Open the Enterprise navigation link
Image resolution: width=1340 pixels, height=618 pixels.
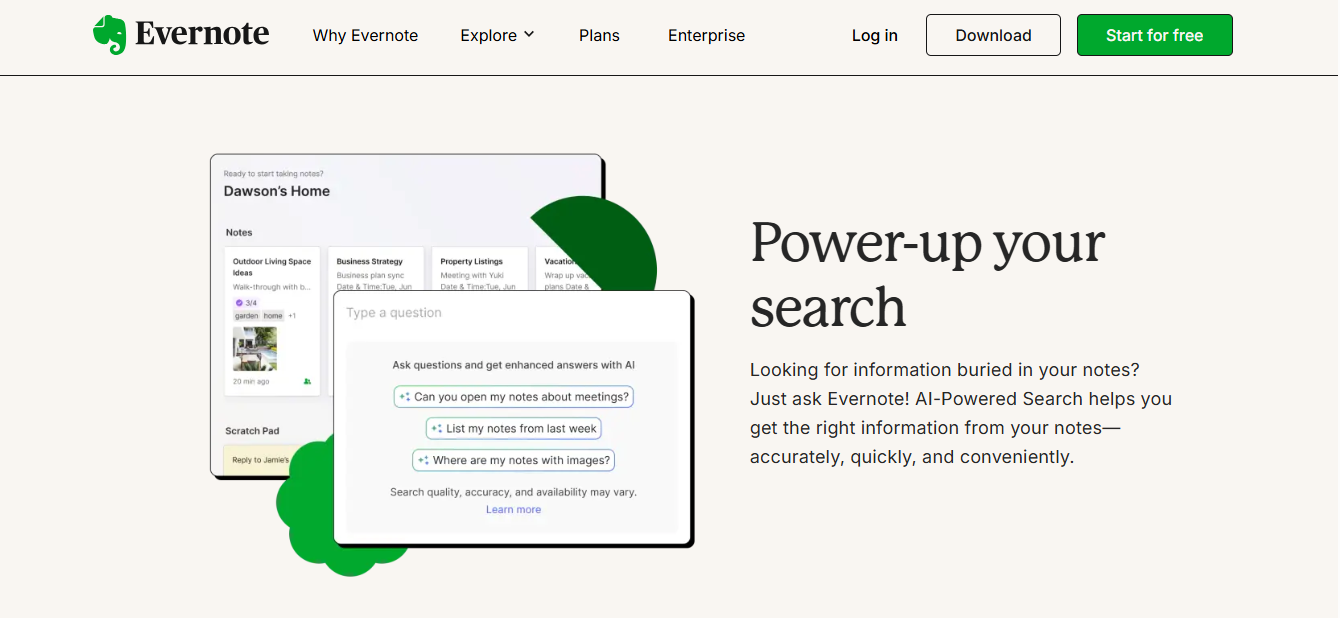706,35
